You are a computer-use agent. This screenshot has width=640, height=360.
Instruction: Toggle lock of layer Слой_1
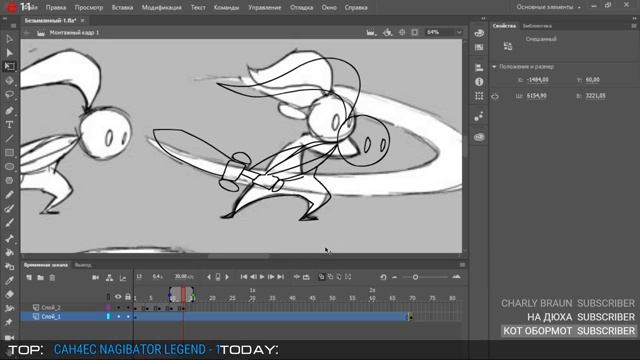pos(128,317)
